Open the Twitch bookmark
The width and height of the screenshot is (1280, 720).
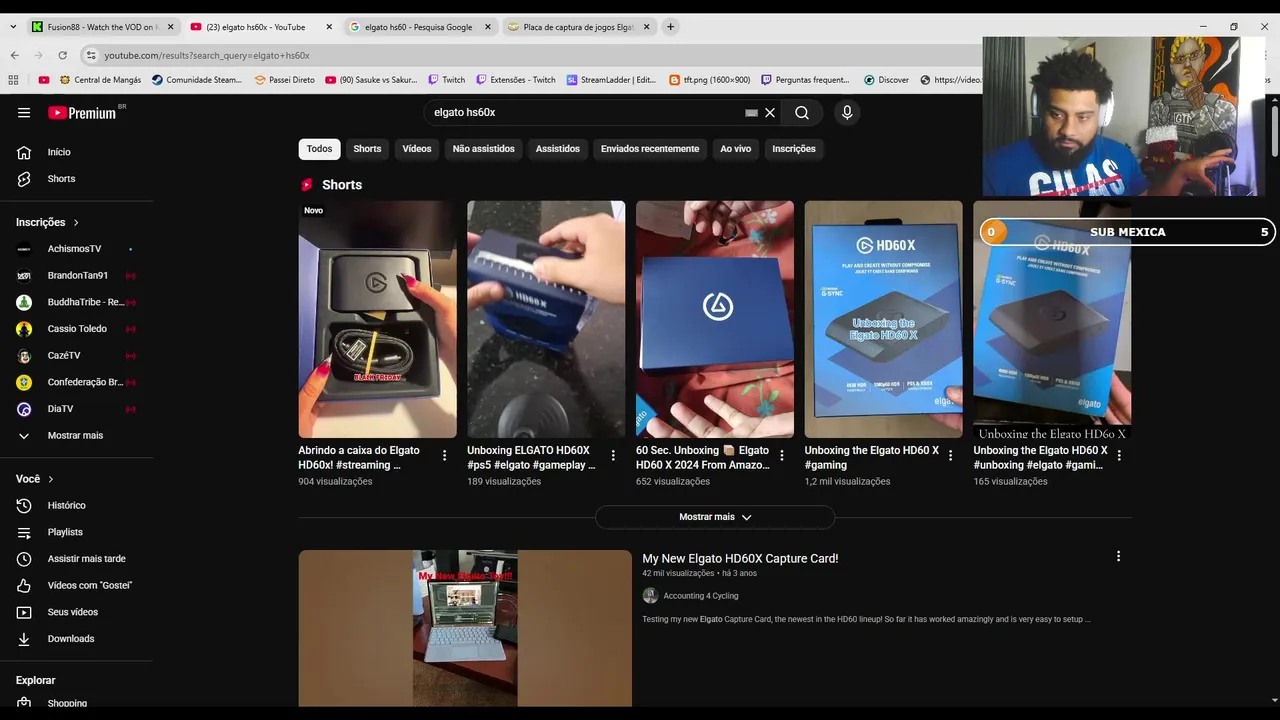point(447,80)
